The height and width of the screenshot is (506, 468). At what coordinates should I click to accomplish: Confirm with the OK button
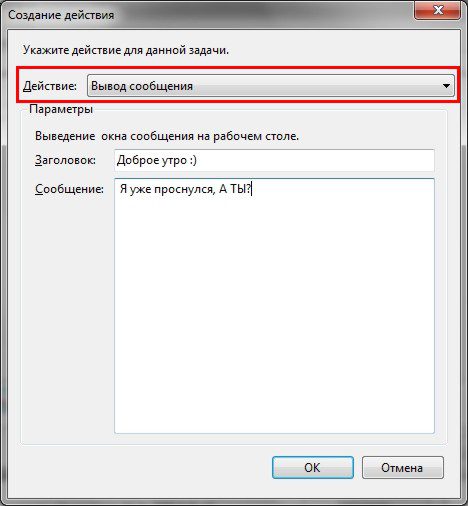(x=313, y=468)
